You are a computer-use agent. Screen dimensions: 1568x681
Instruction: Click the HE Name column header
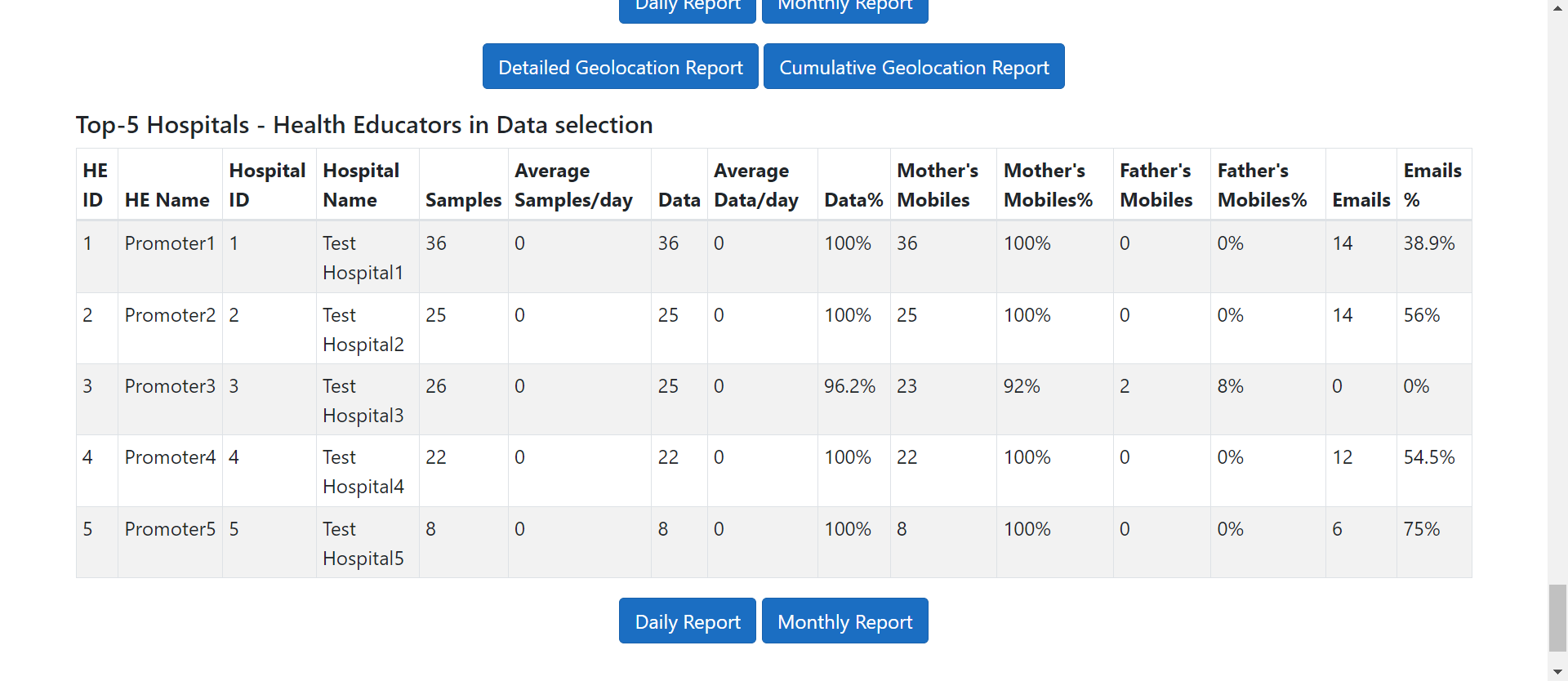pos(167,200)
